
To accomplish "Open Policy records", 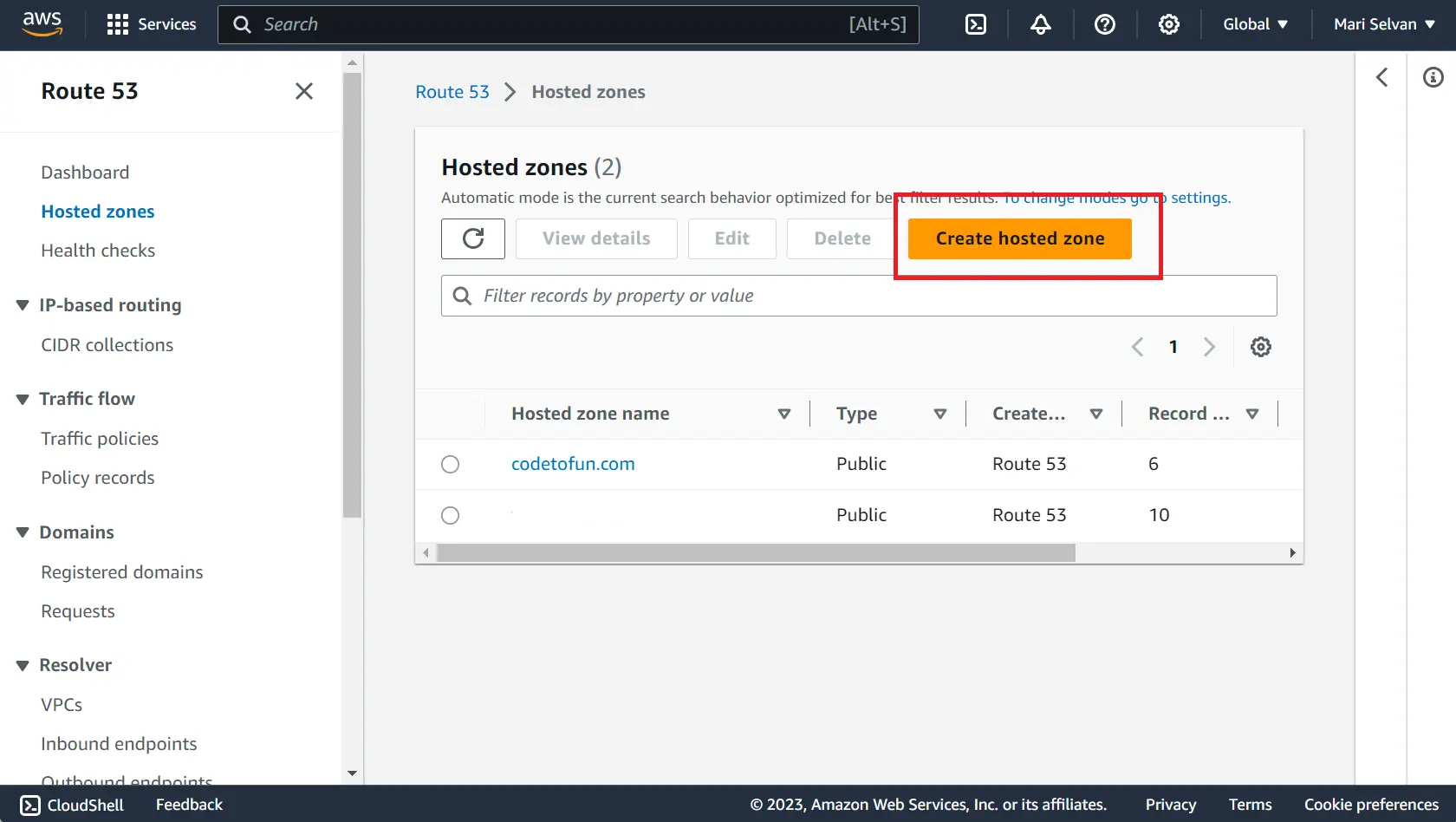I will (x=98, y=478).
